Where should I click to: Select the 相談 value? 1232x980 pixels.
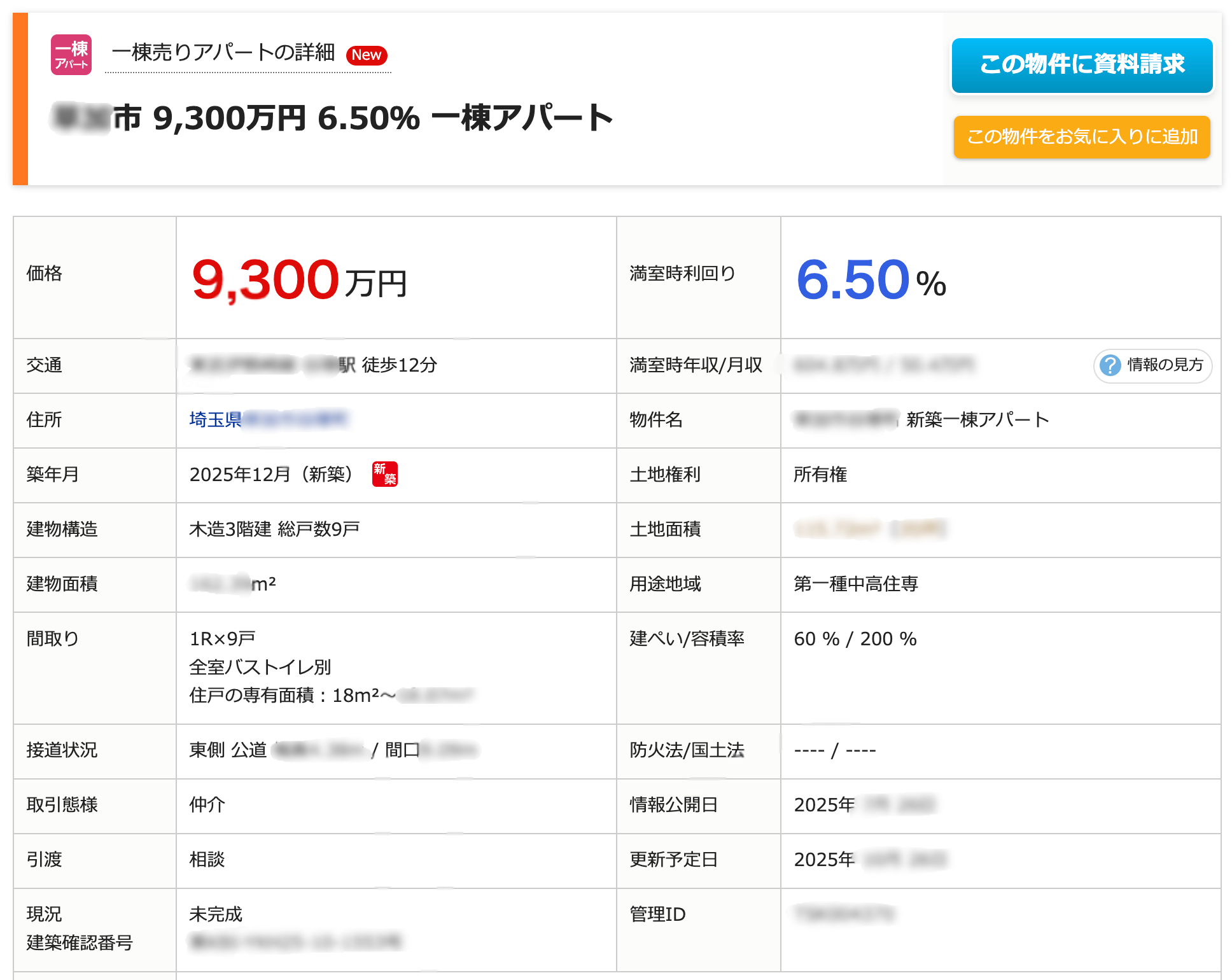(207, 860)
